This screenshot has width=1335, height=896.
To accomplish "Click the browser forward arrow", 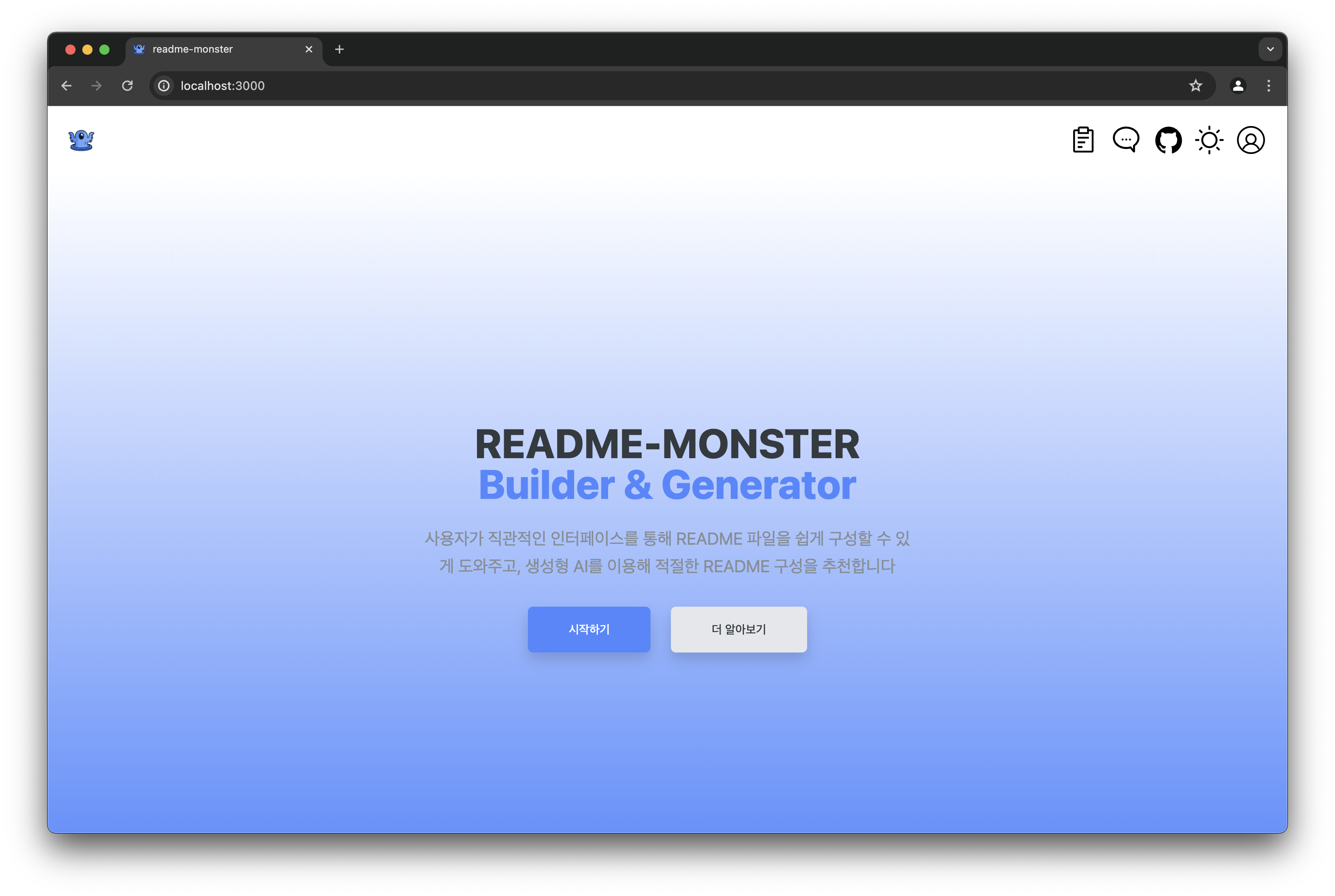I will tap(97, 86).
